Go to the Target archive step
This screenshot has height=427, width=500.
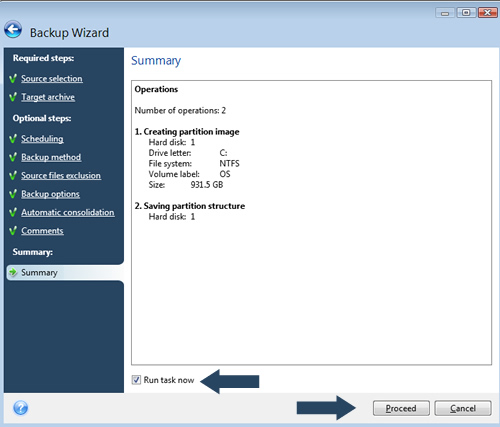pyautogui.click(x=48, y=97)
